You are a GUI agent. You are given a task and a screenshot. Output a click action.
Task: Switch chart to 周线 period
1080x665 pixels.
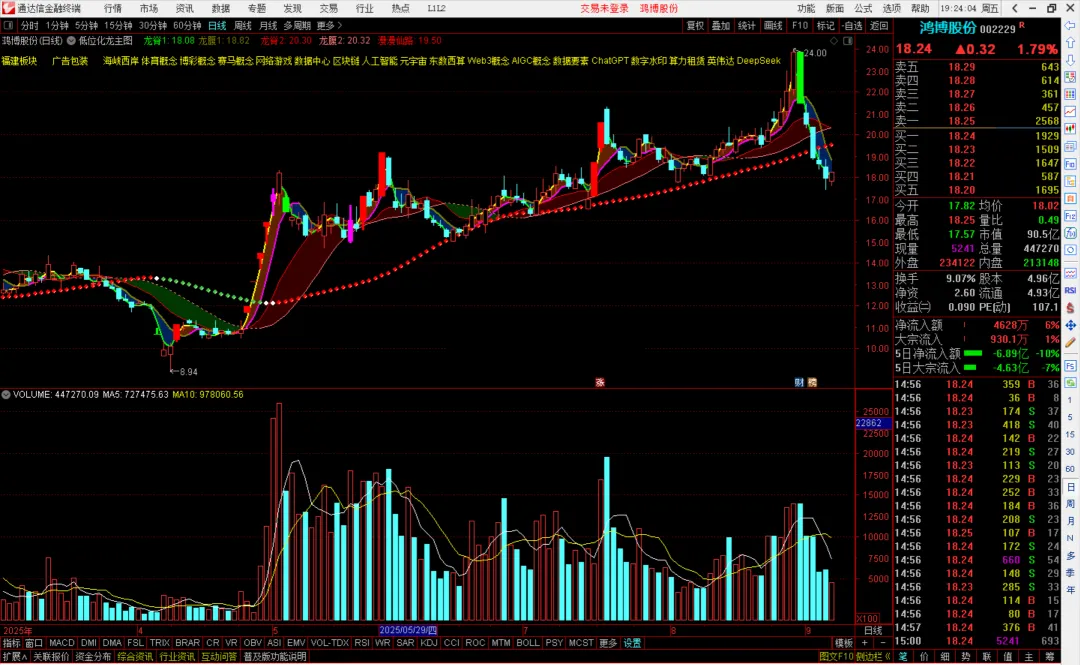[242, 25]
